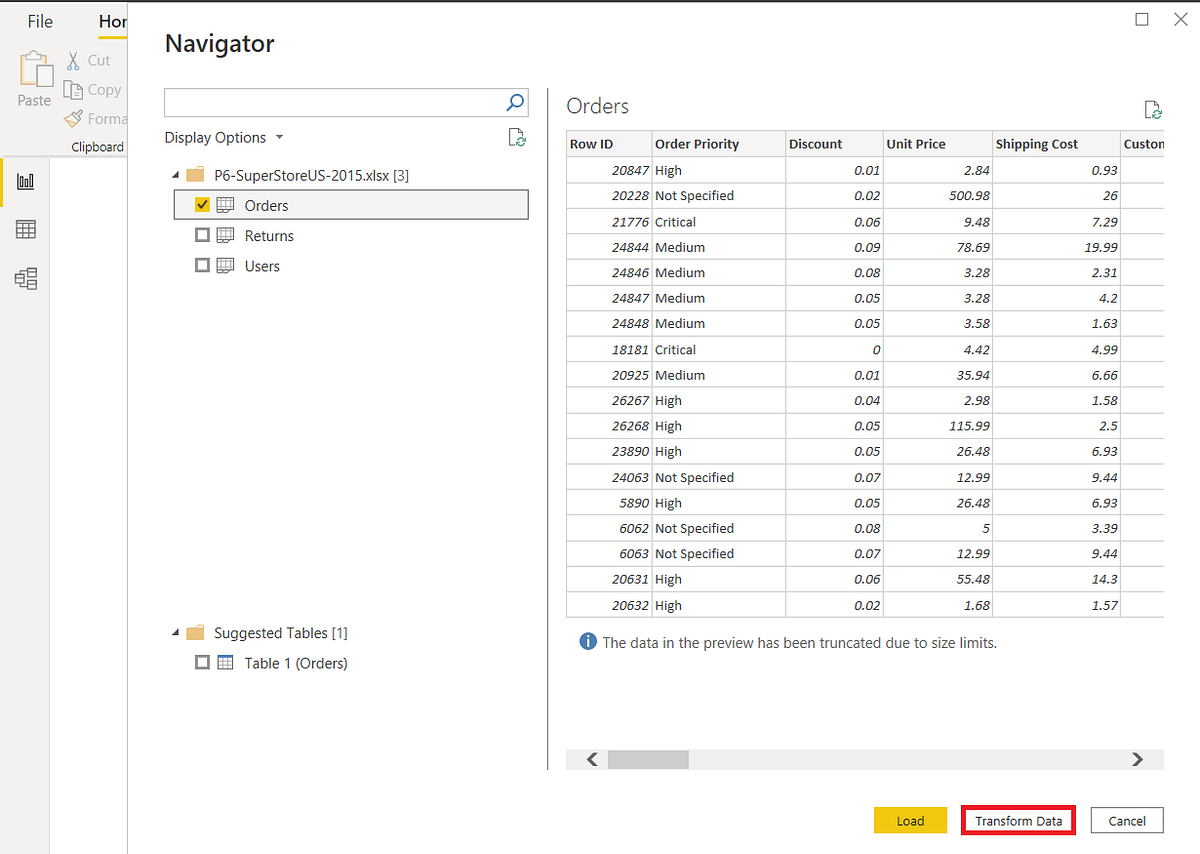Check the Returns table checkbox
The width and height of the screenshot is (1200, 854).
[202, 235]
